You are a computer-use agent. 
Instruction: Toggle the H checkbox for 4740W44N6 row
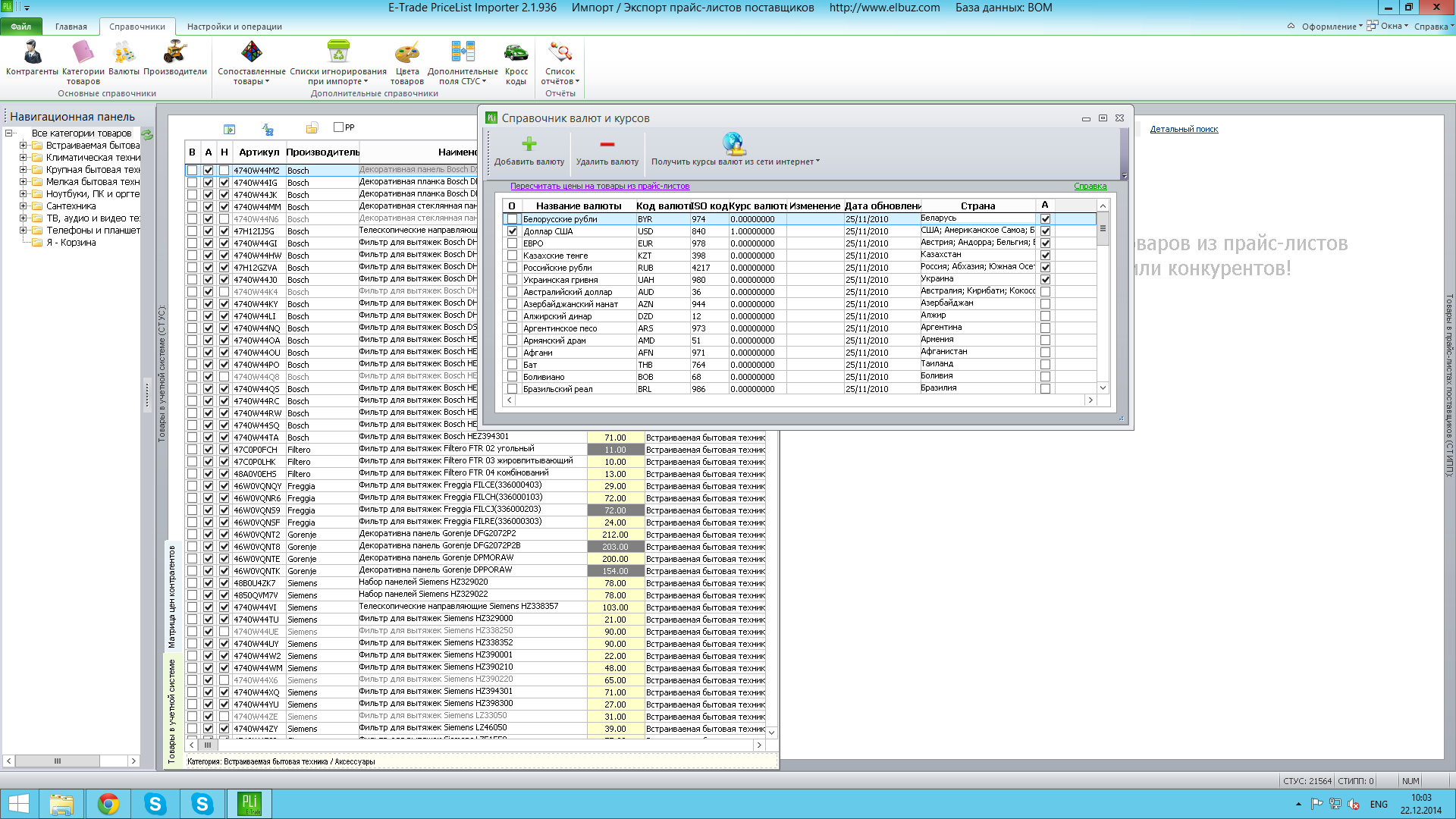coord(224,219)
